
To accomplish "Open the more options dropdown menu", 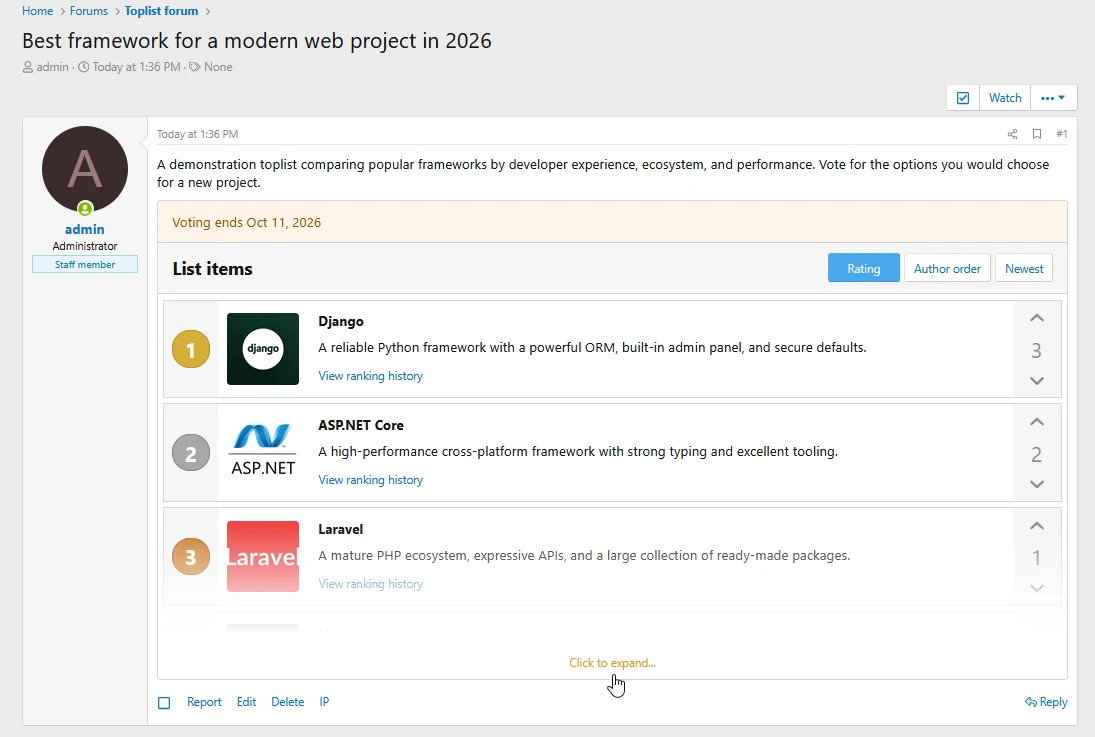I will click(x=1053, y=98).
